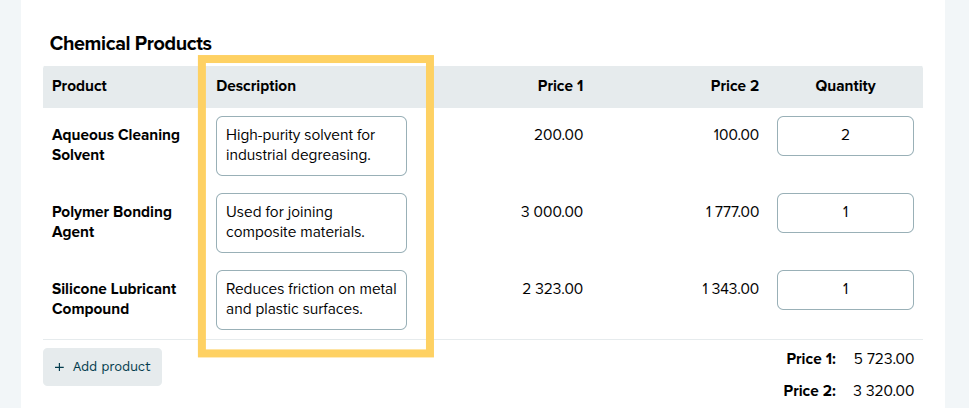Select the Polymer Bonding Agent product name
The image size is (969, 408).
(x=112, y=222)
